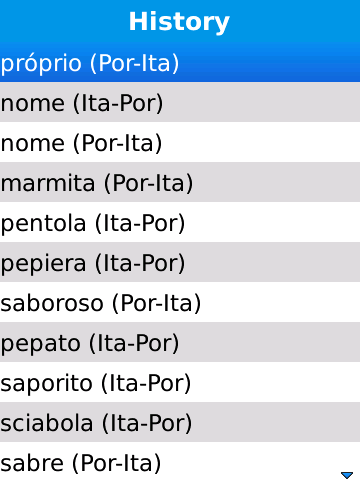Click the word "marmita" in list
Viewport: 360px width, 480px height.
[48, 183]
